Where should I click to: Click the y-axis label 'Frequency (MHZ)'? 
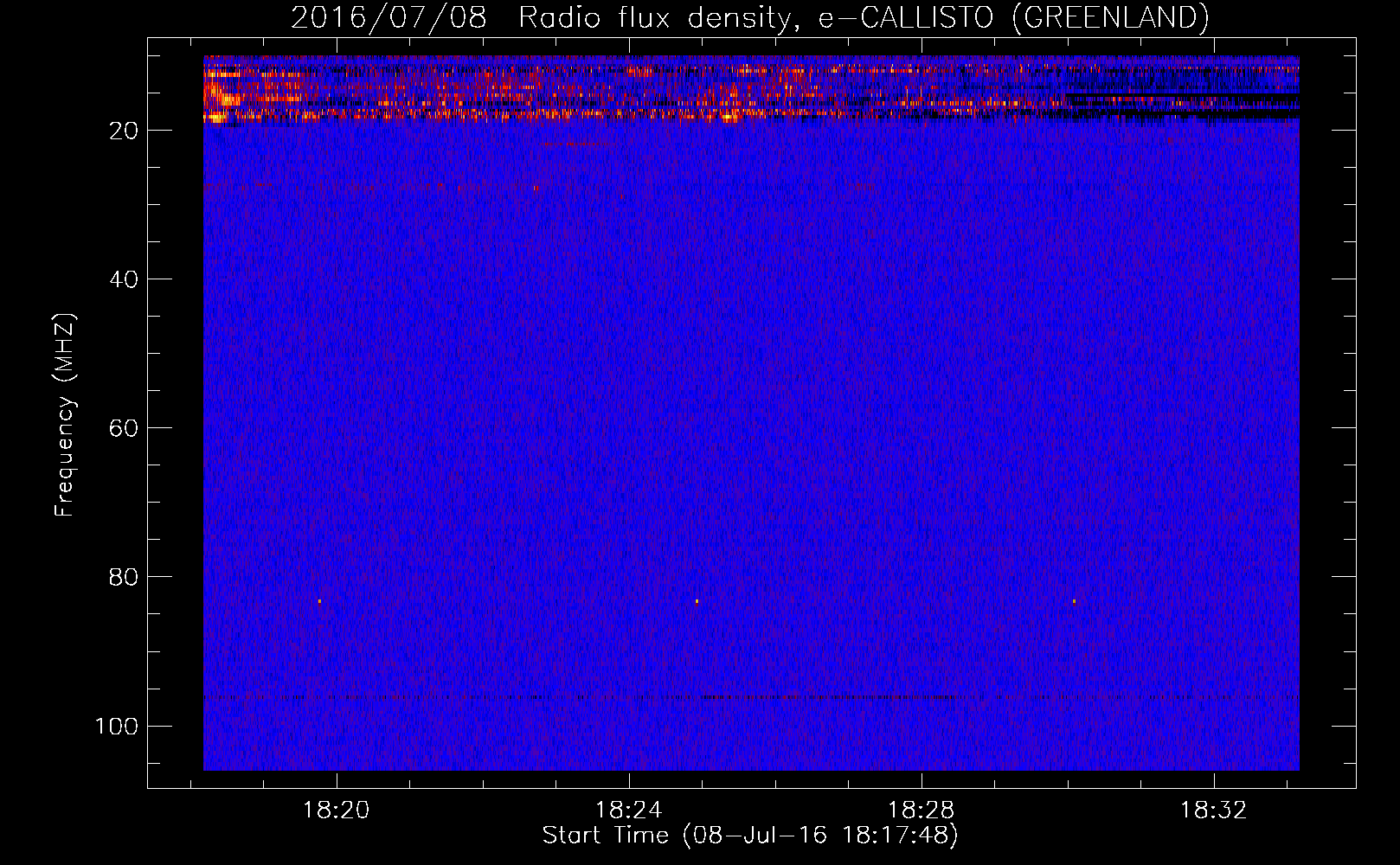click(x=65, y=415)
